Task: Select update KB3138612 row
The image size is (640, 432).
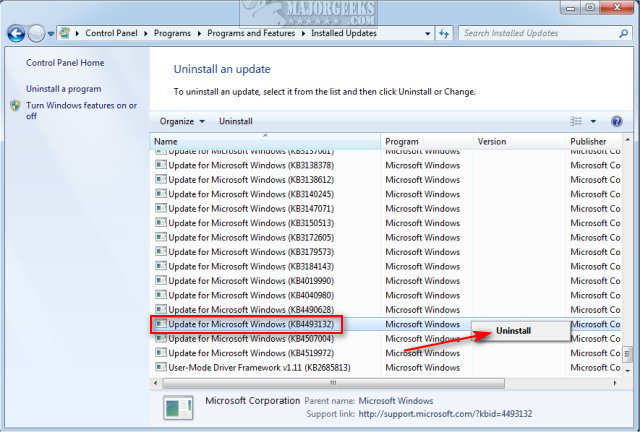Action: (x=387, y=180)
